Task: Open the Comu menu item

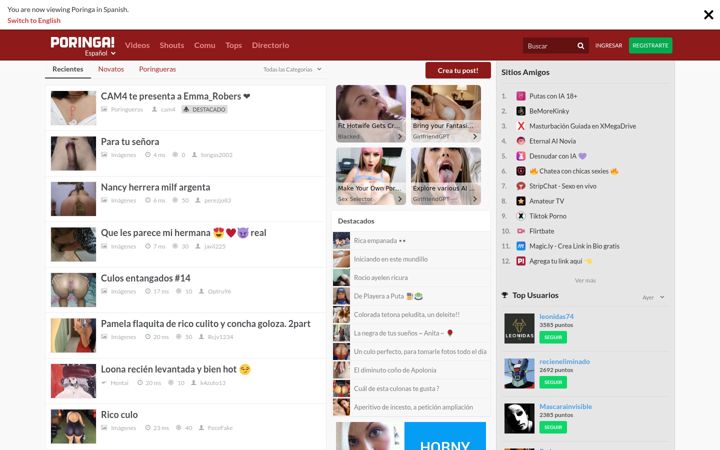Action: coord(204,45)
